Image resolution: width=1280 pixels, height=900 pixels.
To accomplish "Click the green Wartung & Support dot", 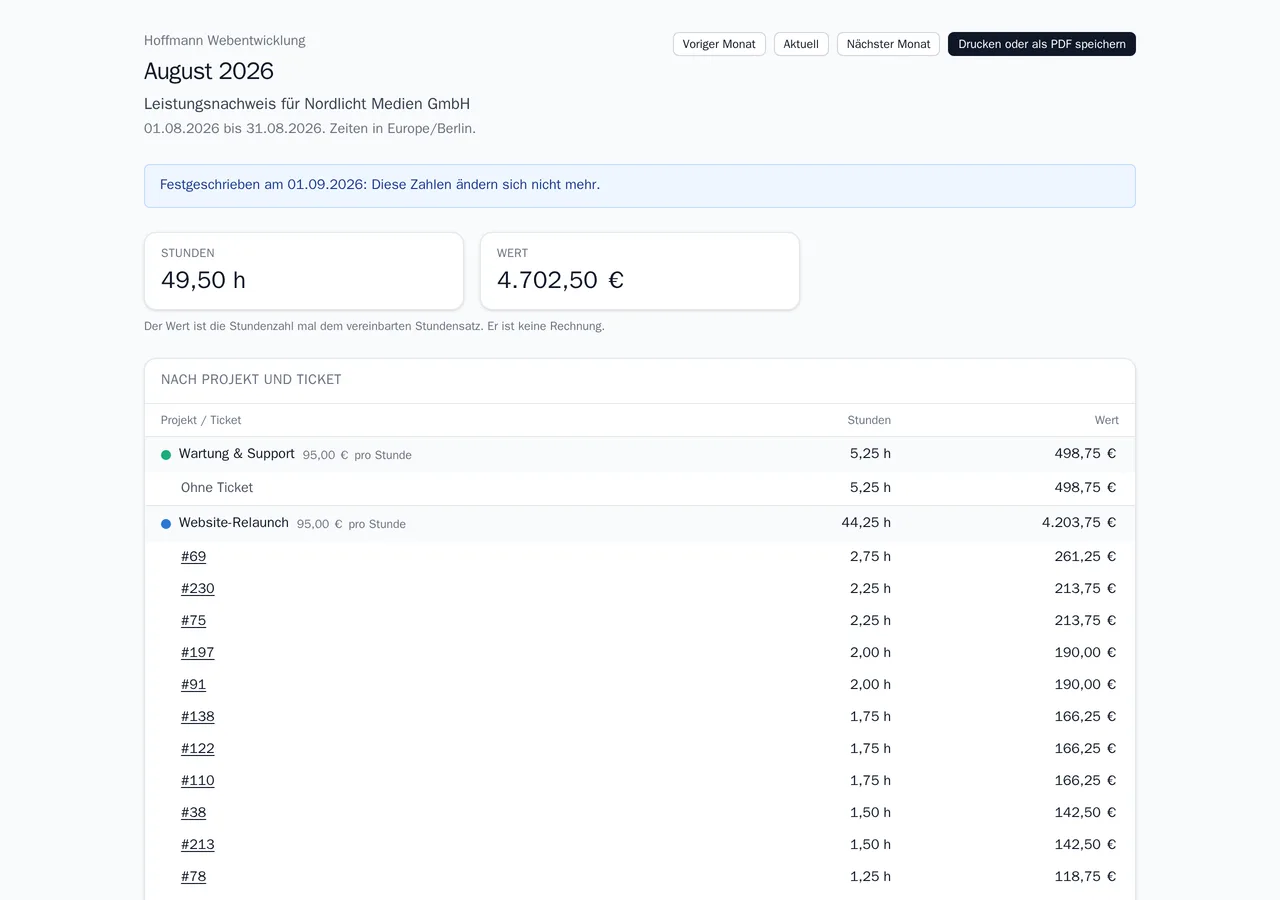I will pos(166,455).
